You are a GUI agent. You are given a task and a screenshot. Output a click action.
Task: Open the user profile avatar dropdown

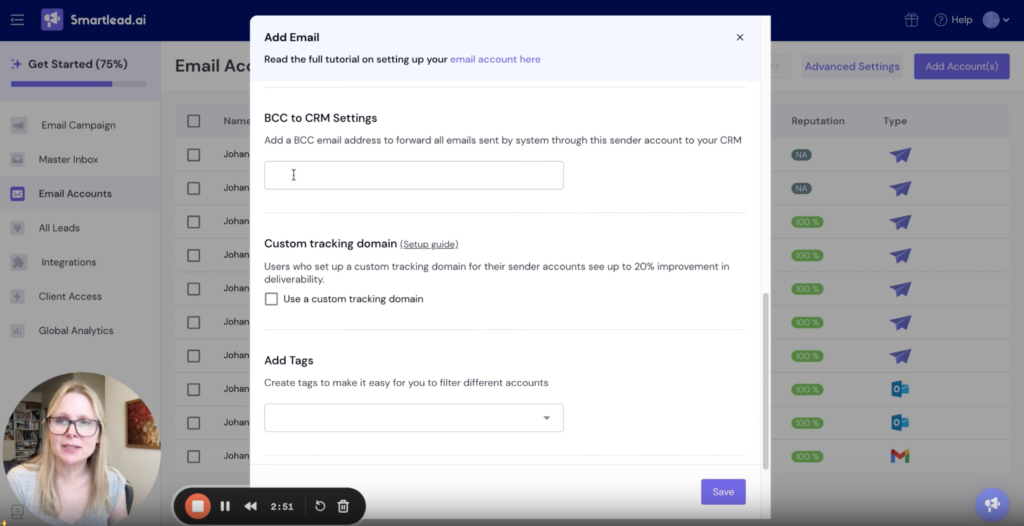pos(997,20)
